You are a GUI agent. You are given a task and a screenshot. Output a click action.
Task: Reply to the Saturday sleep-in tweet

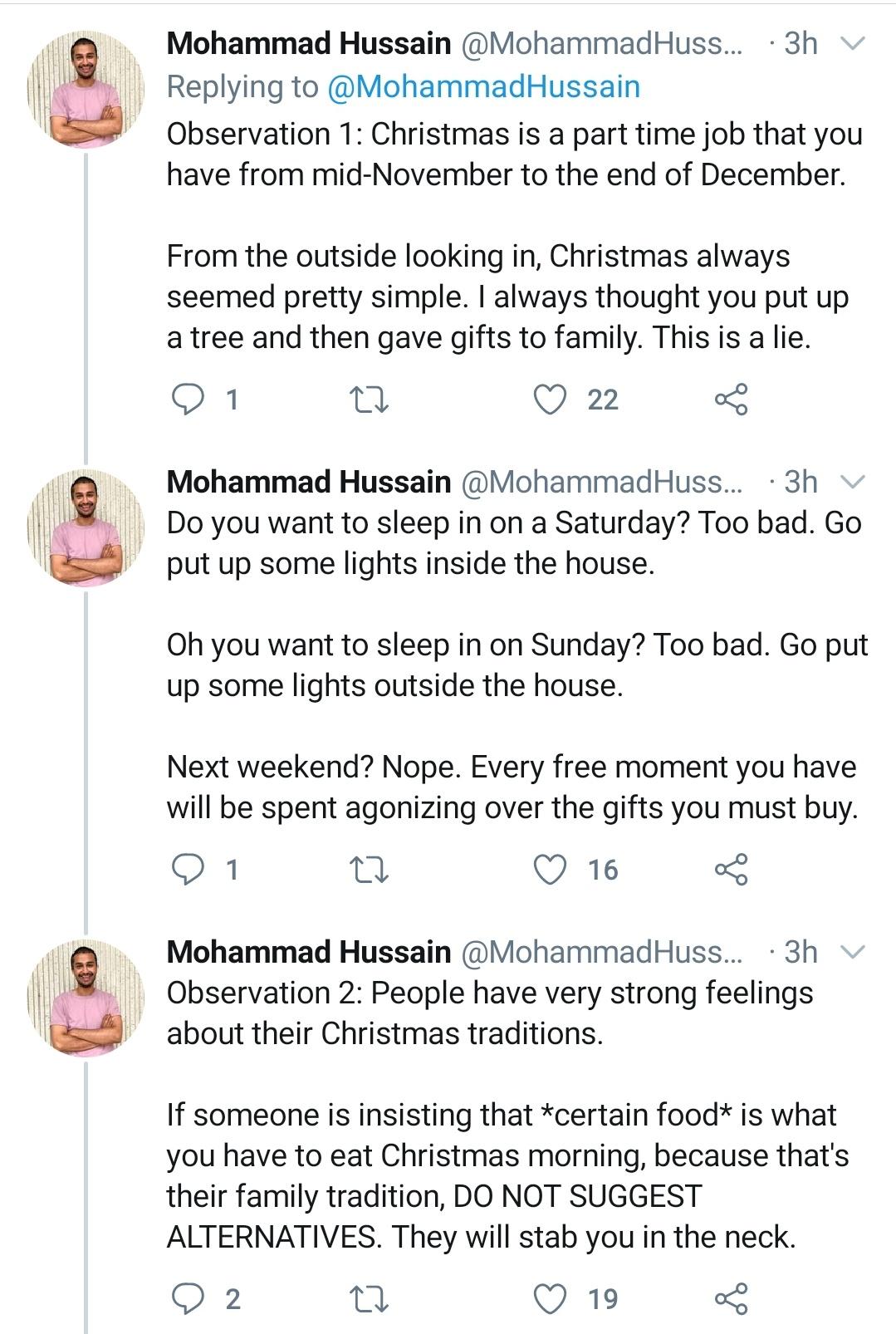click(x=188, y=870)
